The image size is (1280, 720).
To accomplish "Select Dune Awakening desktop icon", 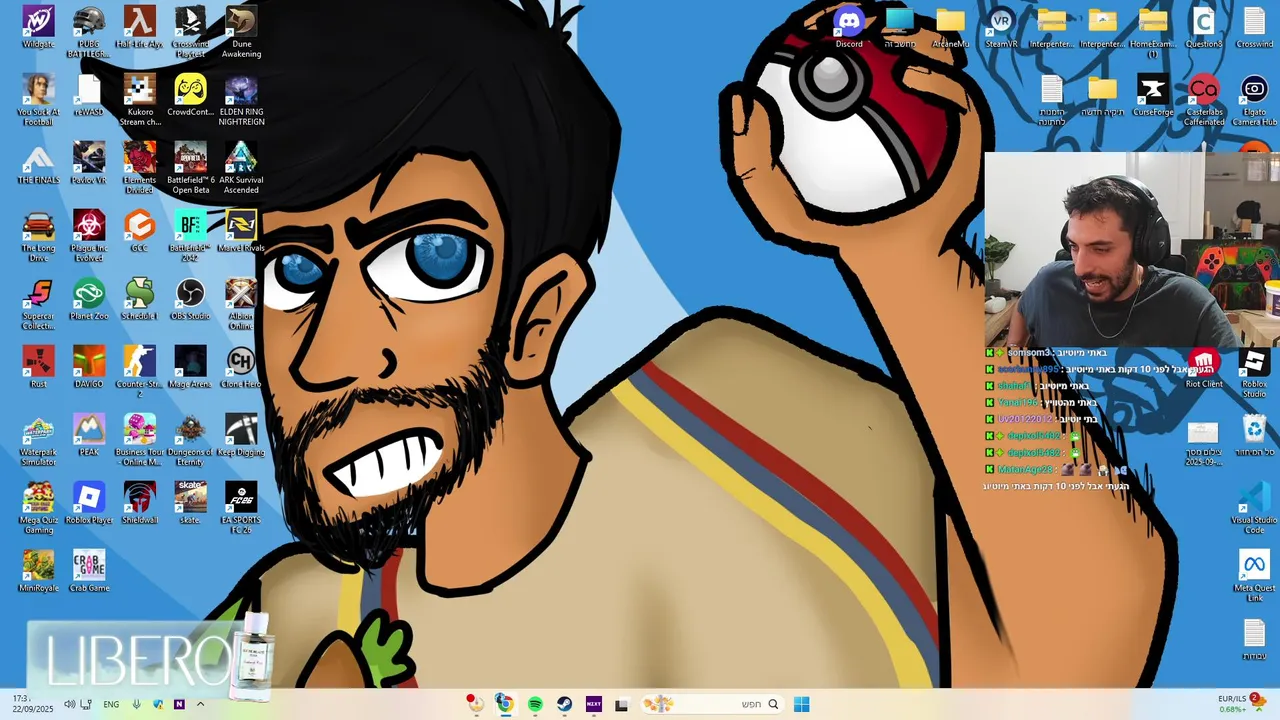I will (241, 32).
